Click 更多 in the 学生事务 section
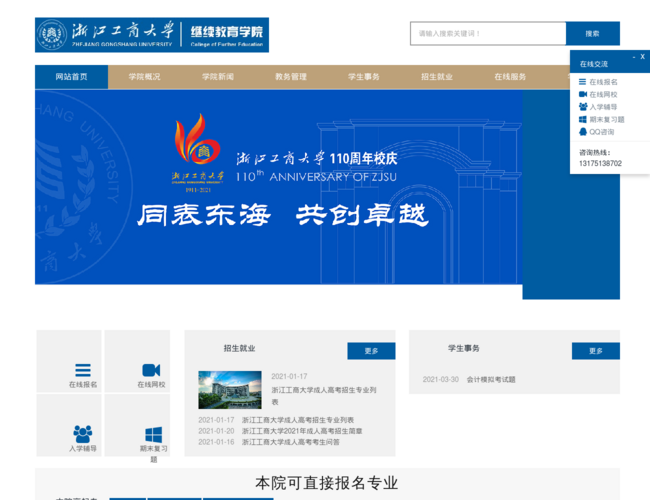The image size is (650, 500). [596, 351]
